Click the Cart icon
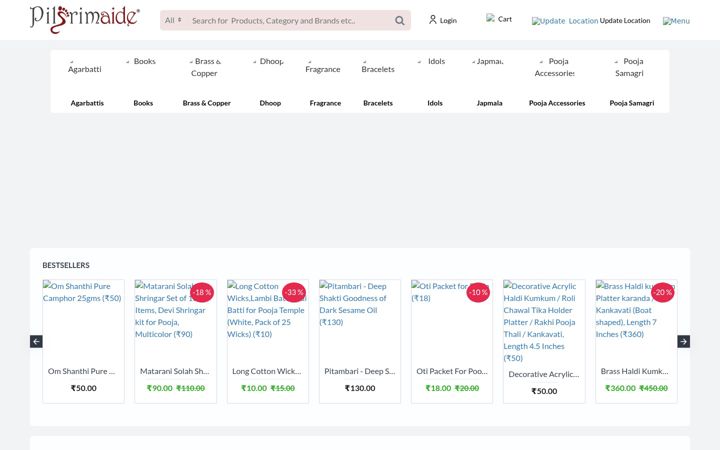 pos(490,18)
